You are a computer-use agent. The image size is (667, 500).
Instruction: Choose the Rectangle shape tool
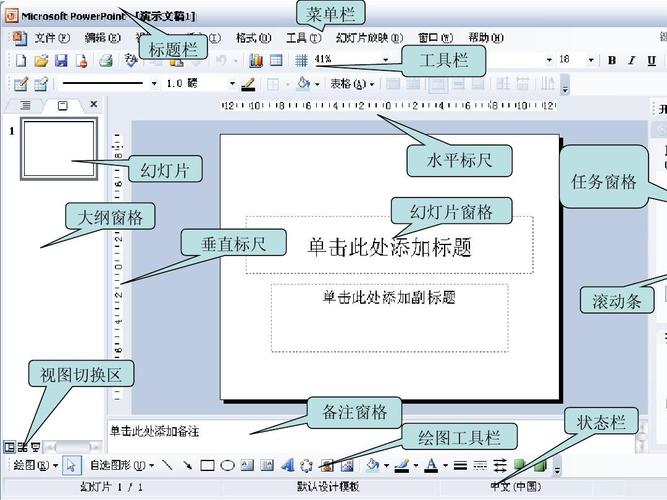pyautogui.click(x=207, y=466)
